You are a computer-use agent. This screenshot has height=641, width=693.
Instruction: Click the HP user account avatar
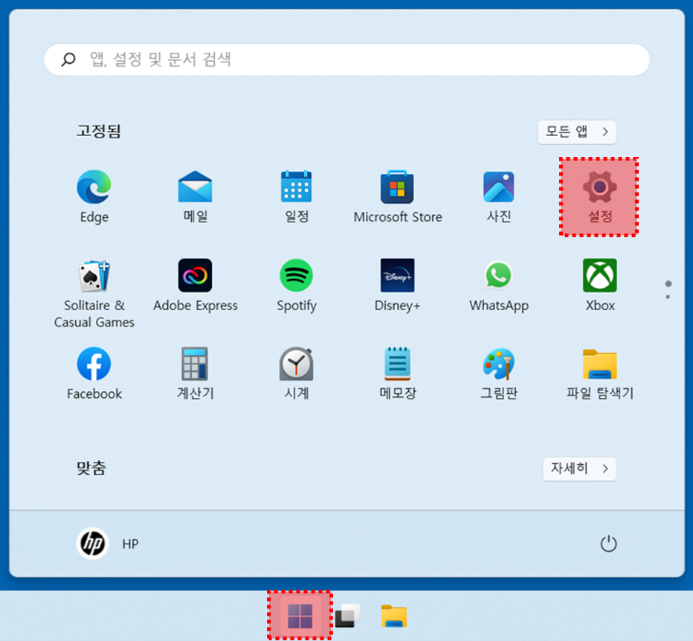coord(93,543)
